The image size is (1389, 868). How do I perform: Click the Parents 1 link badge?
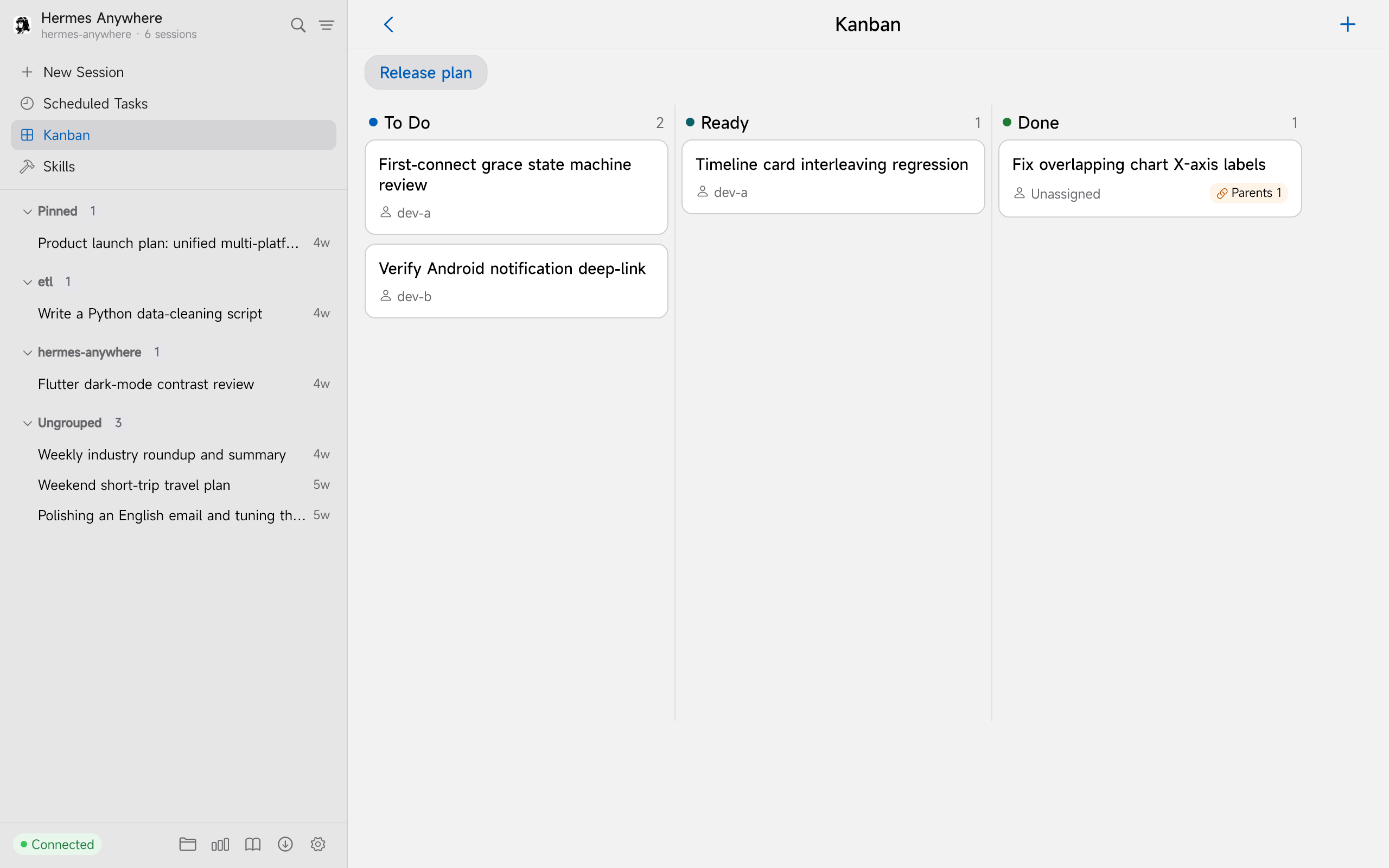tap(1248, 193)
